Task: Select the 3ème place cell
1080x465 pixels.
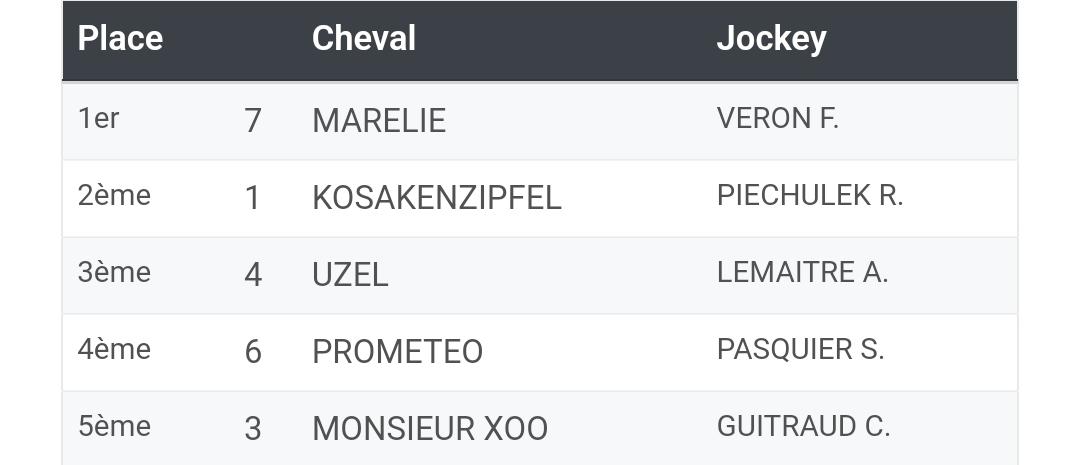Action: coord(114,273)
